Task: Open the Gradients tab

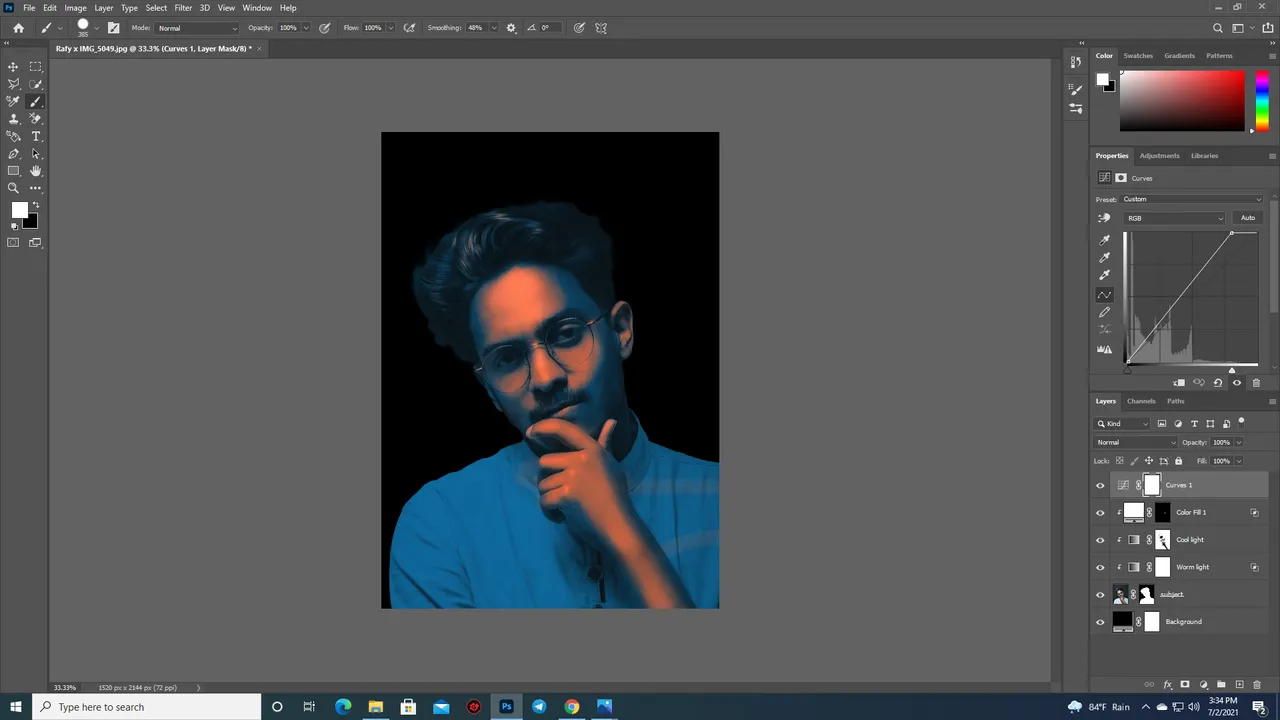Action: tap(1179, 56)
